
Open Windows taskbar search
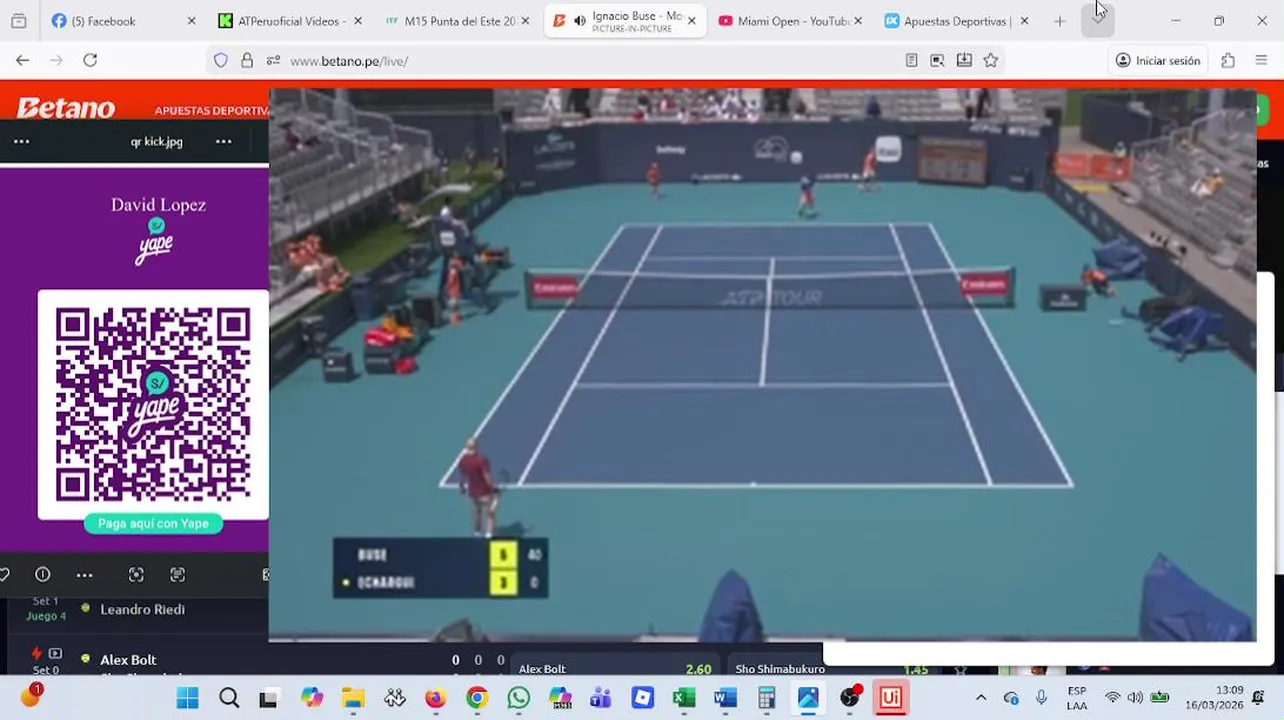click(x=229, y=698)
